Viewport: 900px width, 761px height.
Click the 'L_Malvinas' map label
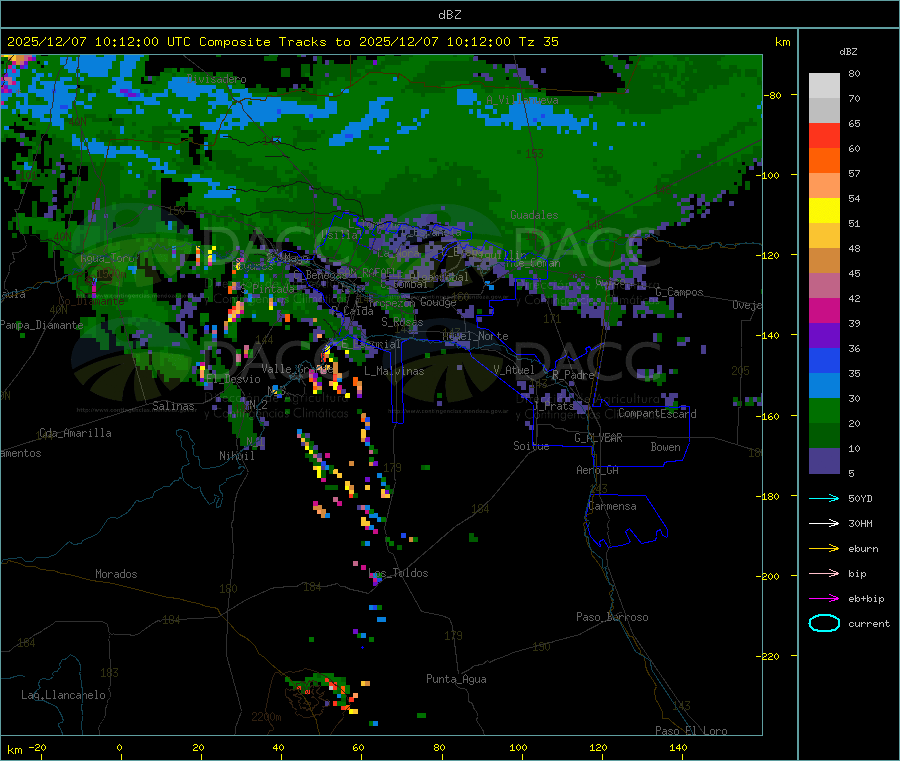(x=394, y=371)
